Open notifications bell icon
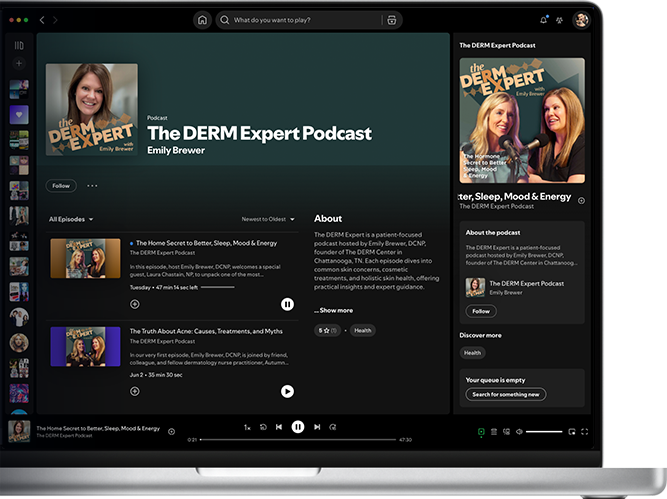This screenshot has height=499, width=667. 543,20
